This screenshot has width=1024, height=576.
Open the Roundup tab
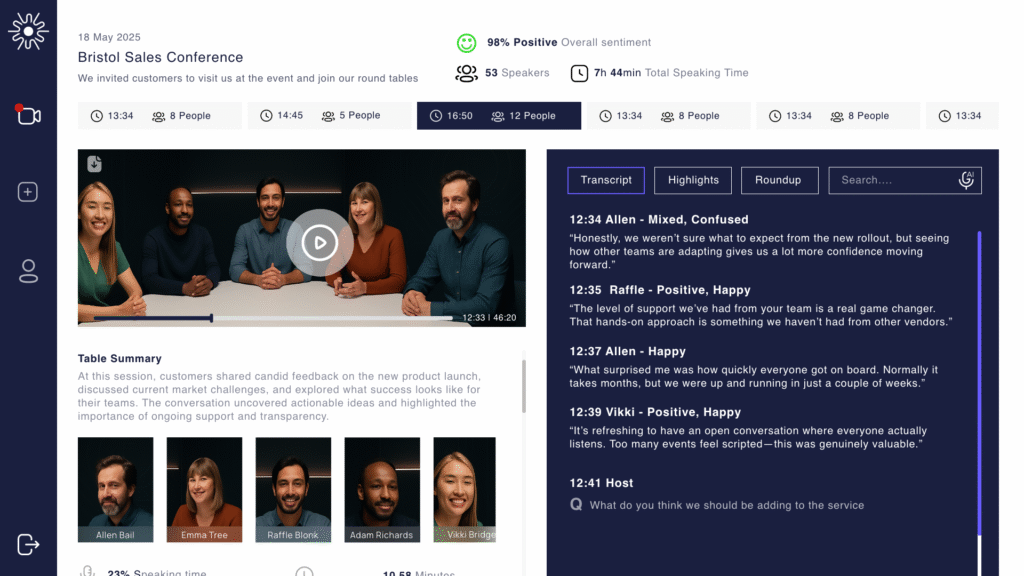click(x=780, y=180)
